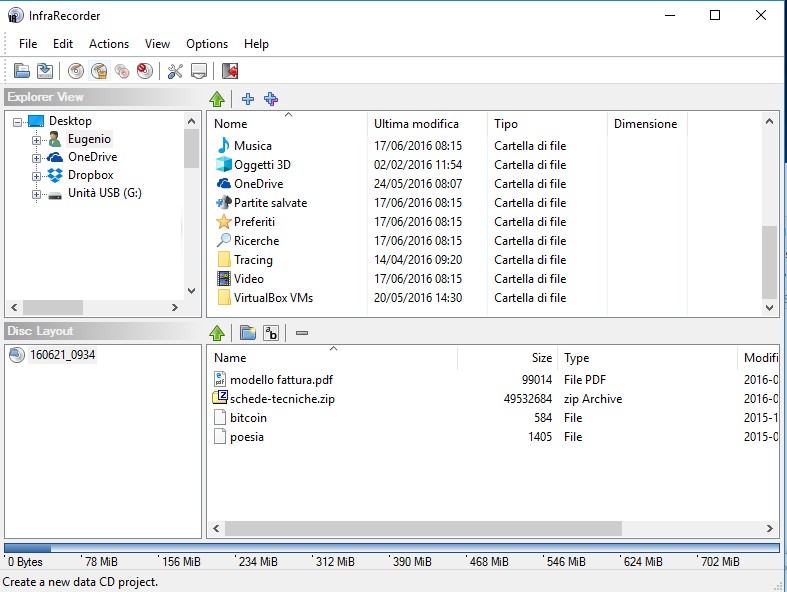This screenshot has width=787, height=592.
Task: Click the modello fattura.pdf file icon
Action: [220, 379]
